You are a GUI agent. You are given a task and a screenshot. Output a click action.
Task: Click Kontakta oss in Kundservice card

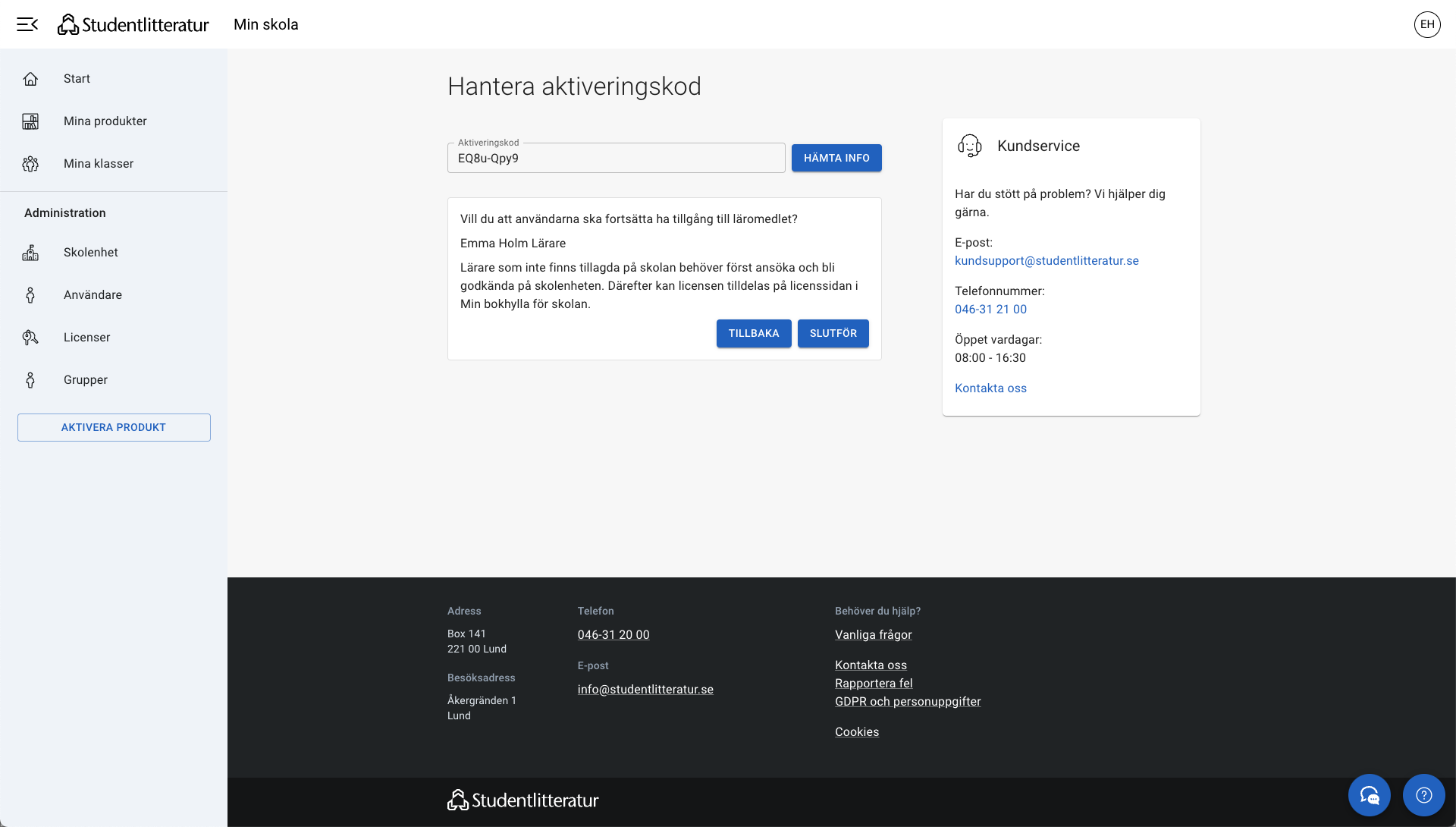pos(990,388)
